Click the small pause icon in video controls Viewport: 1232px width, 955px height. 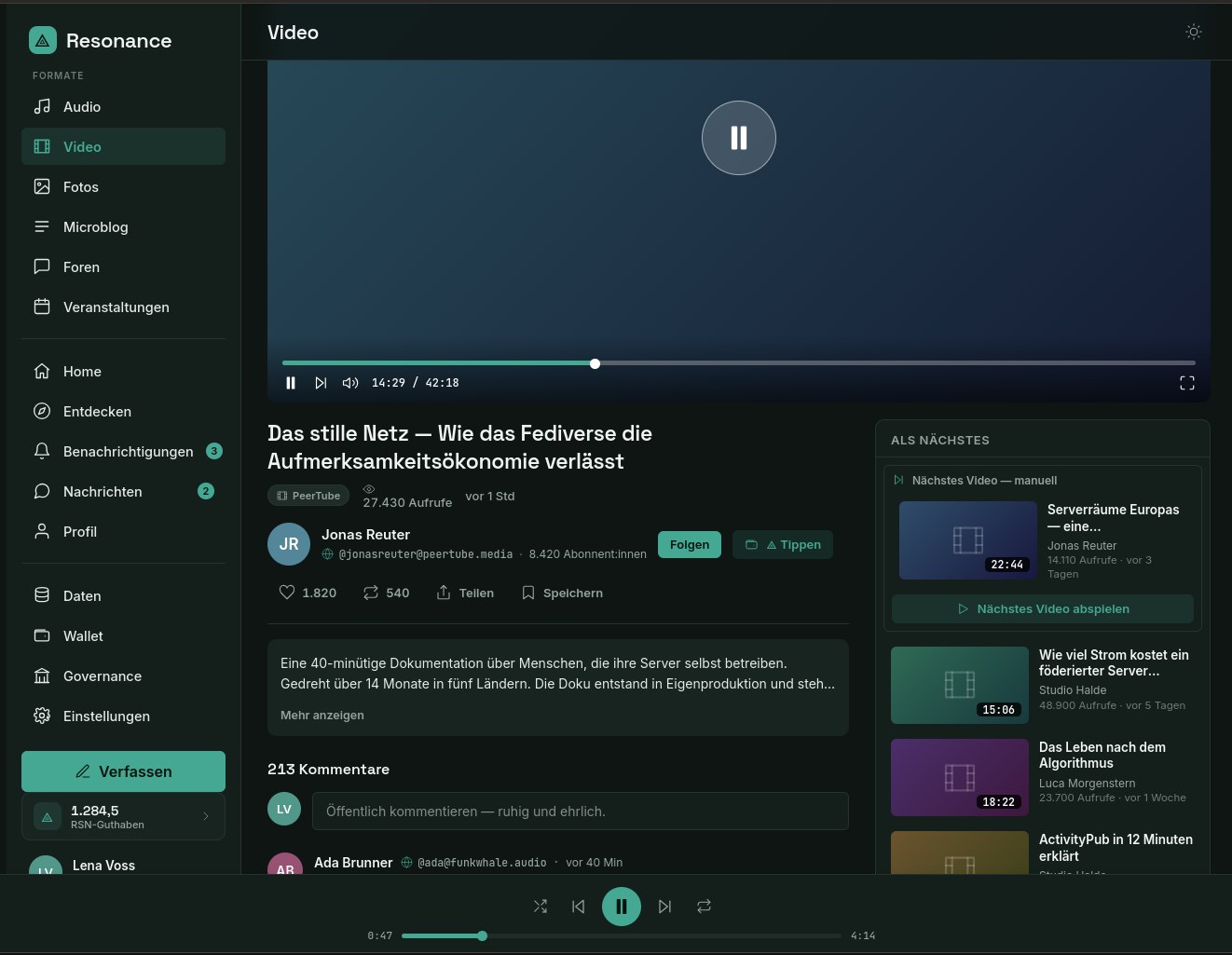tap(291, 383)
